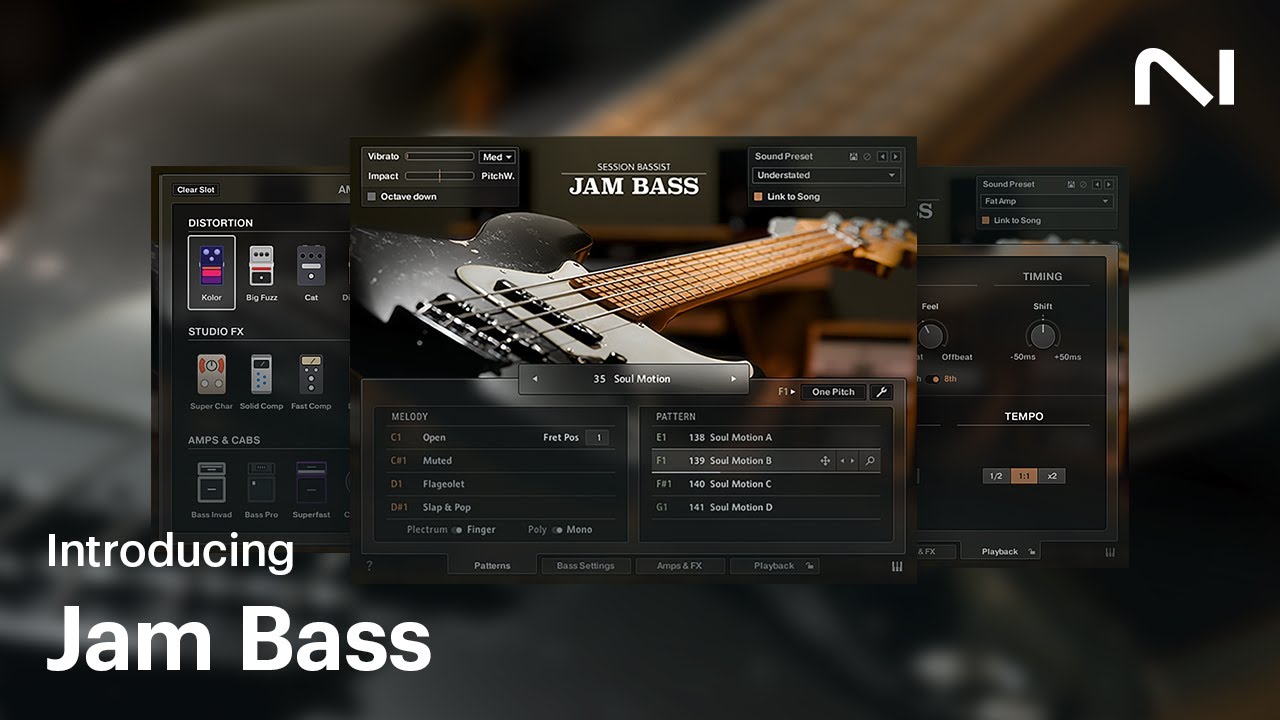Open pattern search magnifier on Soul Motion B

pyautogui.click(x=870, y=461)
